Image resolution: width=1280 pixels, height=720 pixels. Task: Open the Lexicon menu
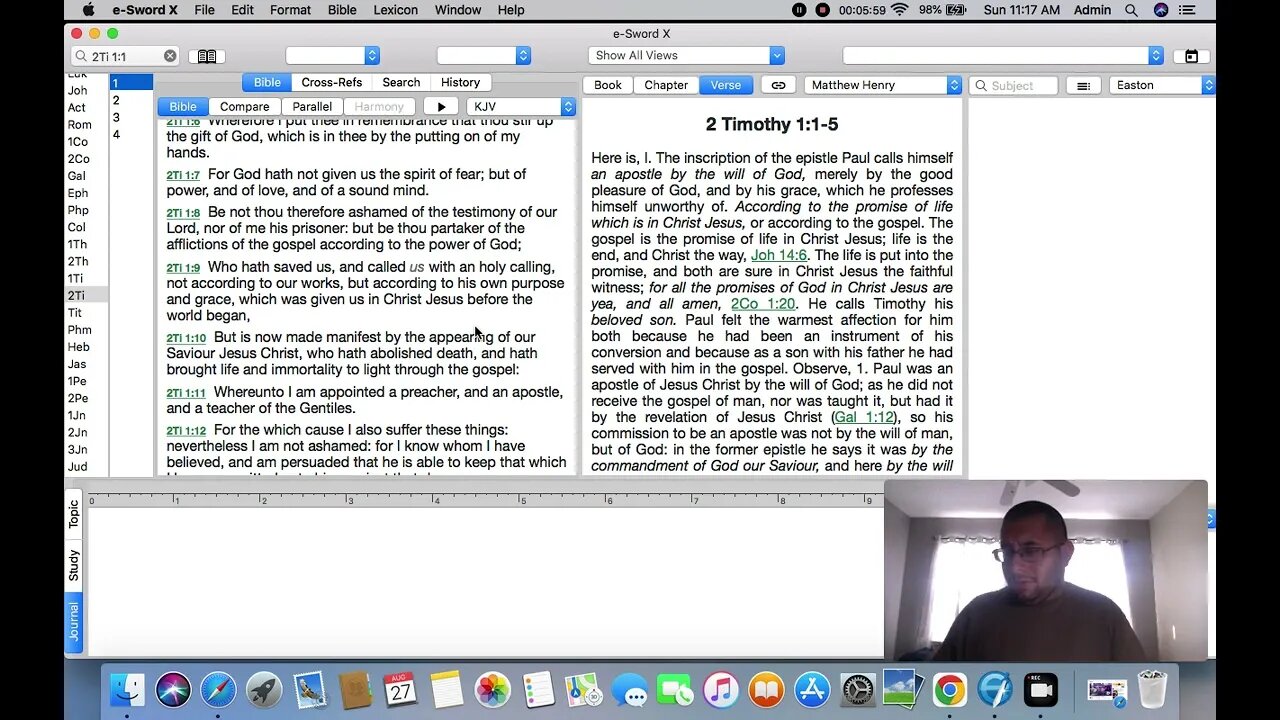396,10
